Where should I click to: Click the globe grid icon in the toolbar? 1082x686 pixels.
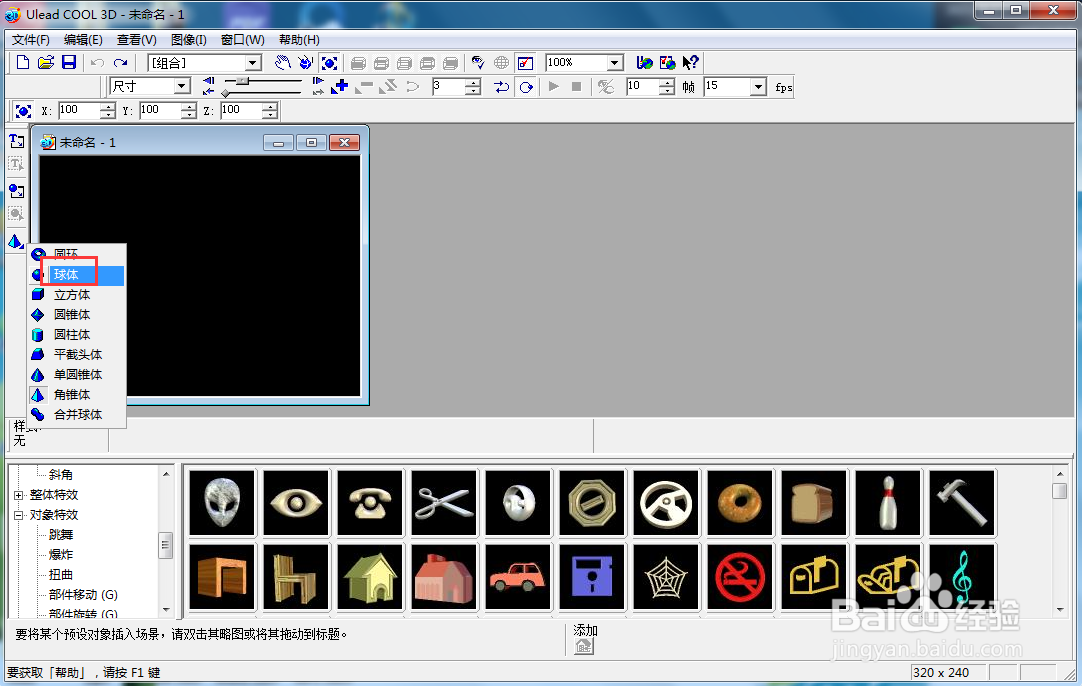[502, 63]
